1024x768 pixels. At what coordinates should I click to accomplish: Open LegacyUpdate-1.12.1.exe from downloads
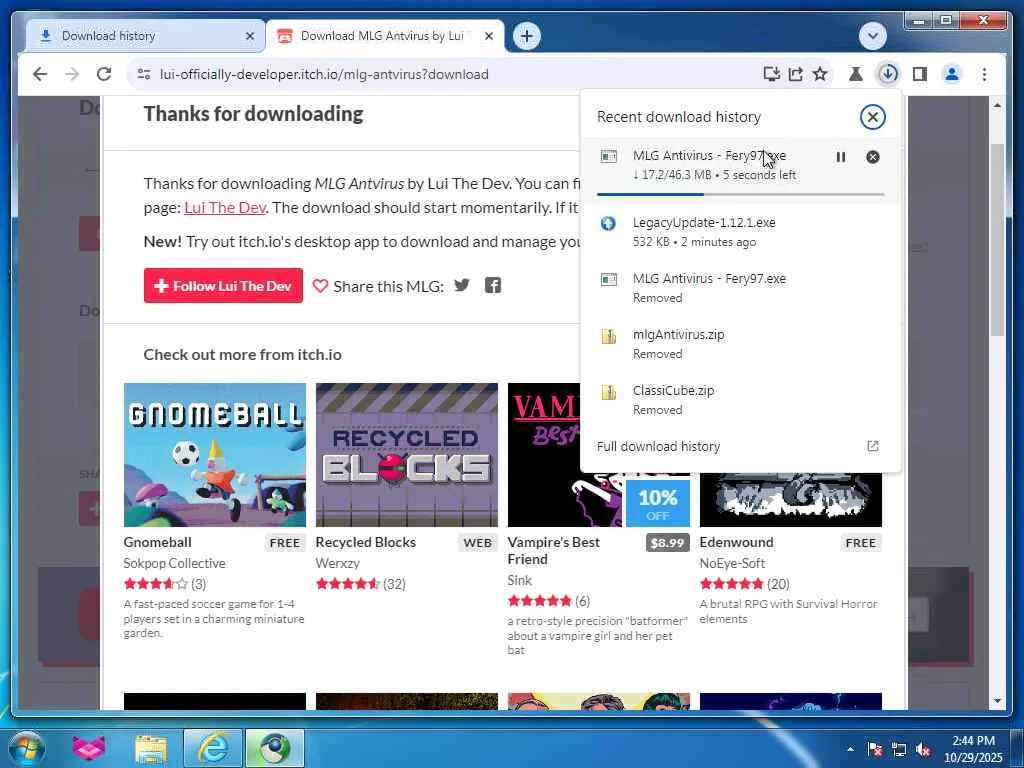coord(741,231)
